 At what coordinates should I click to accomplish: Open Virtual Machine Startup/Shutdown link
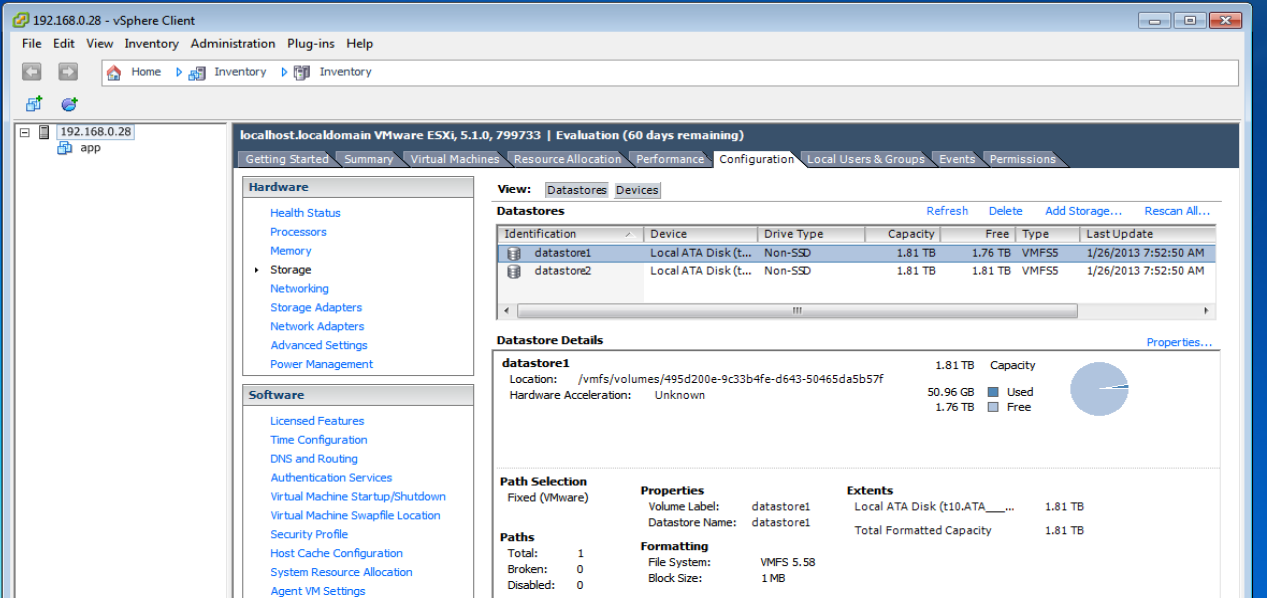pyautogui.click(x=358, y=497)
